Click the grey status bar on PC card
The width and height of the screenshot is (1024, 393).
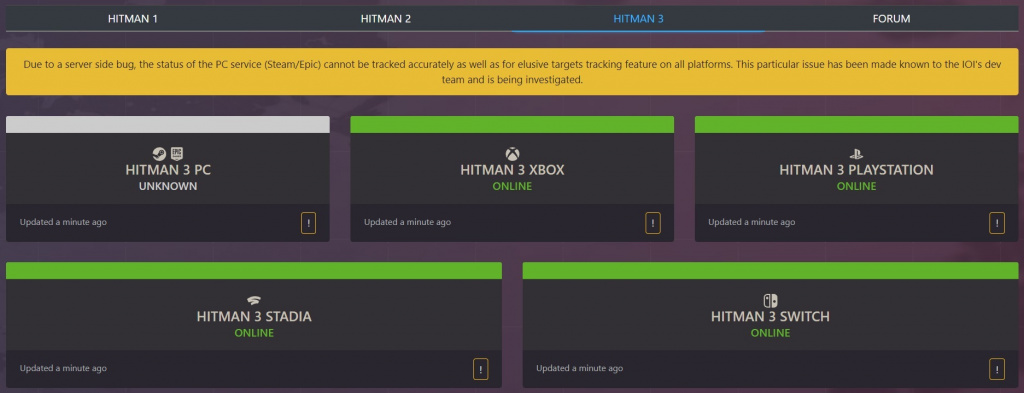click(x=168, y=125)
